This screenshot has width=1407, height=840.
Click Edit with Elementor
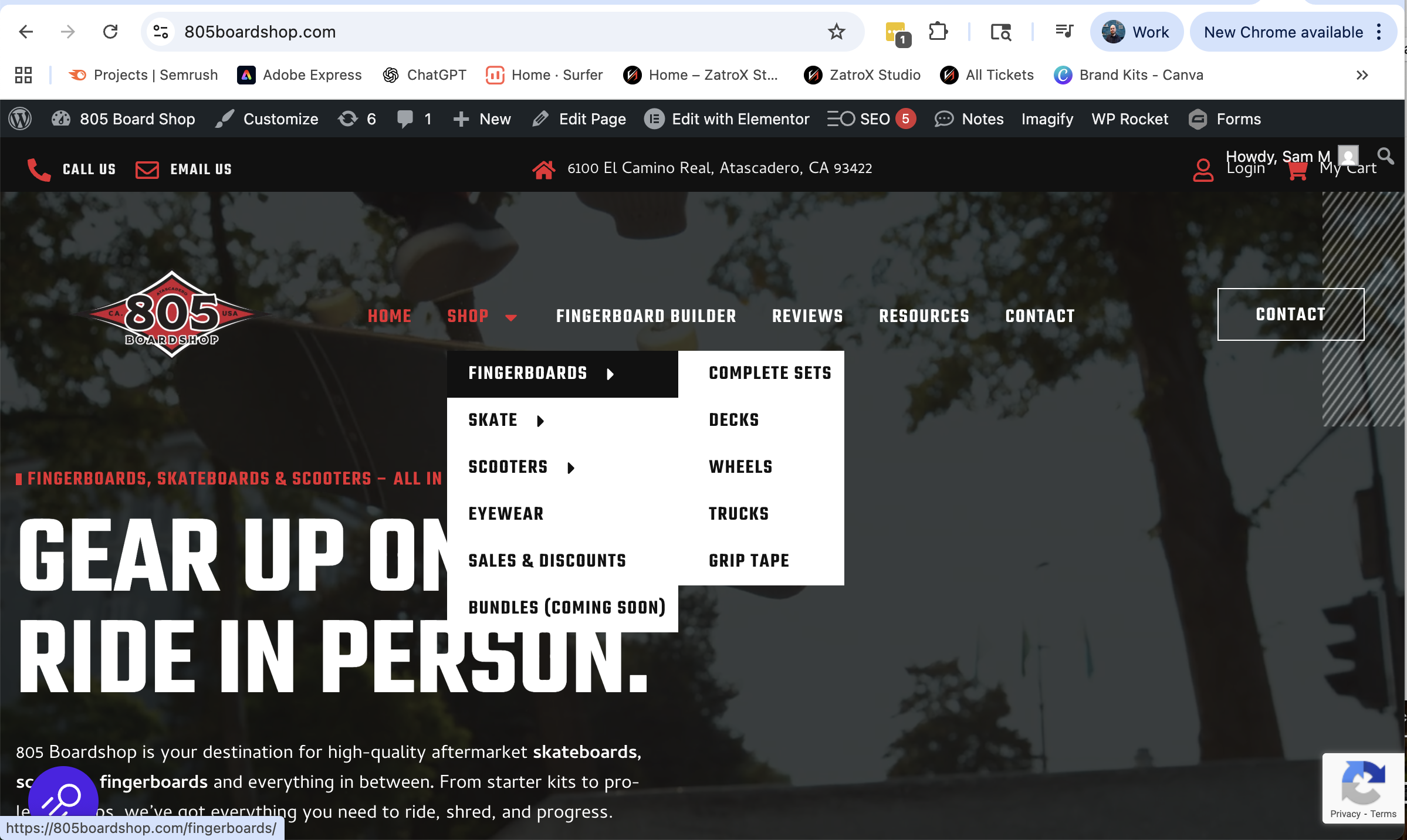point(727,119)
